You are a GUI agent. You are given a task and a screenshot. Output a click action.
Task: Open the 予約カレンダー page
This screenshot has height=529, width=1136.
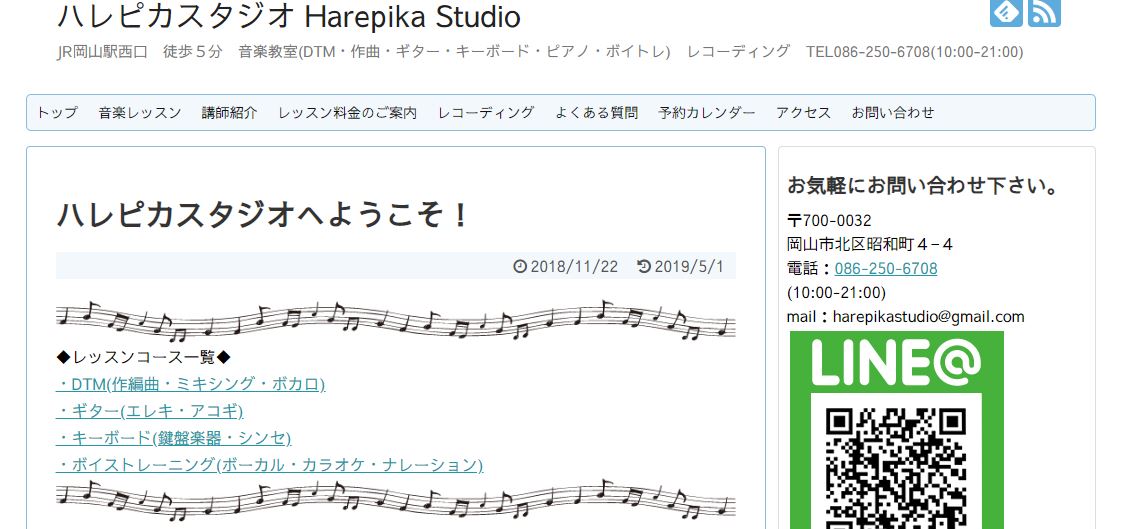pos(707,113)
